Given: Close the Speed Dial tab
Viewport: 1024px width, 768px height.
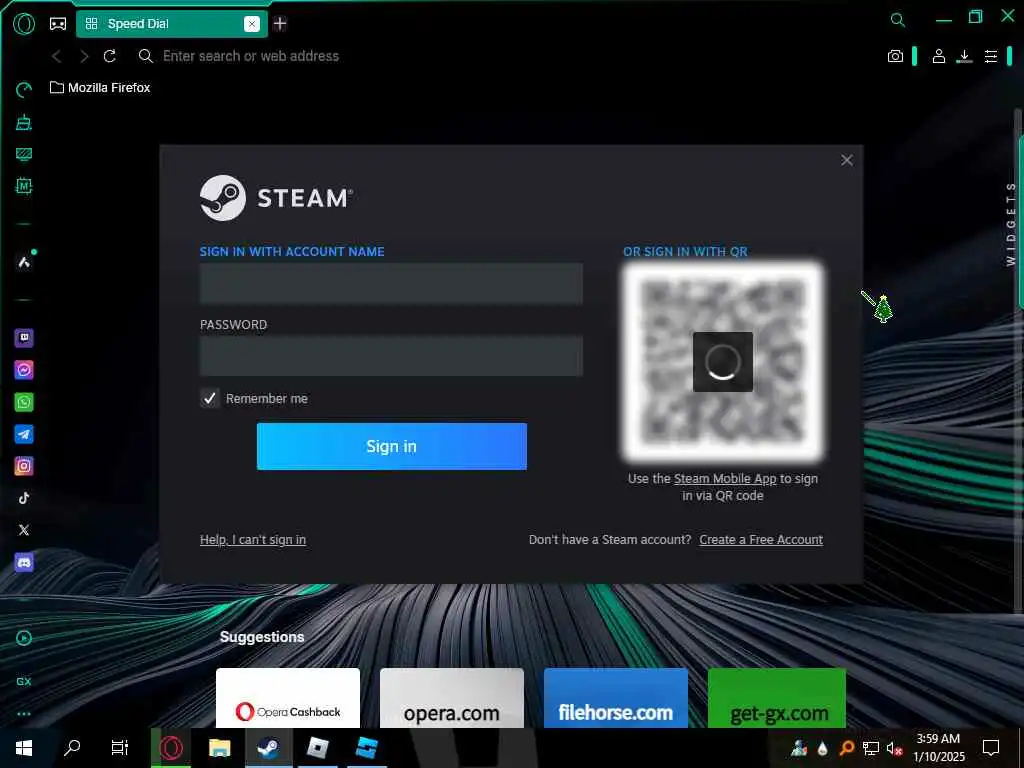Looking at the screenshot, I should coord(251,24).
